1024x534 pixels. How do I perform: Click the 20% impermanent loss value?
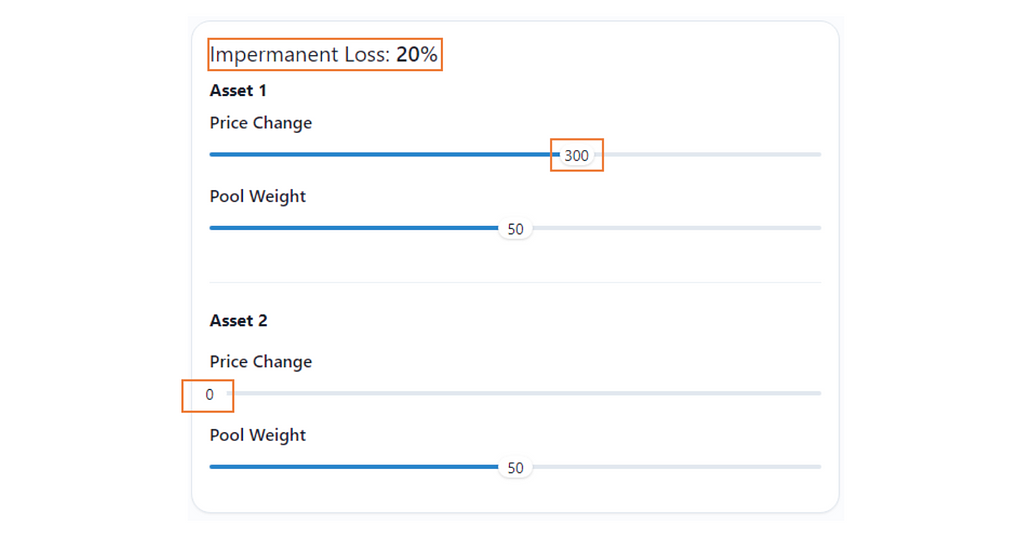(x=417, y=55)
